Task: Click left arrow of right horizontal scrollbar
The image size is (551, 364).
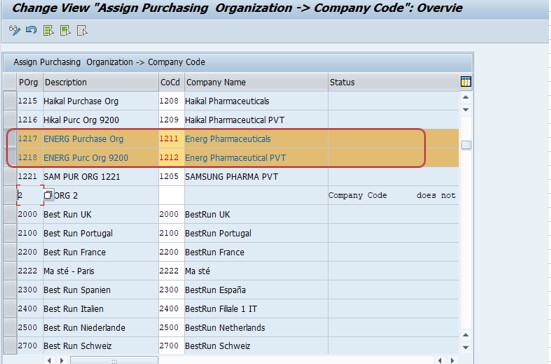Action: [x=440, y=360]
